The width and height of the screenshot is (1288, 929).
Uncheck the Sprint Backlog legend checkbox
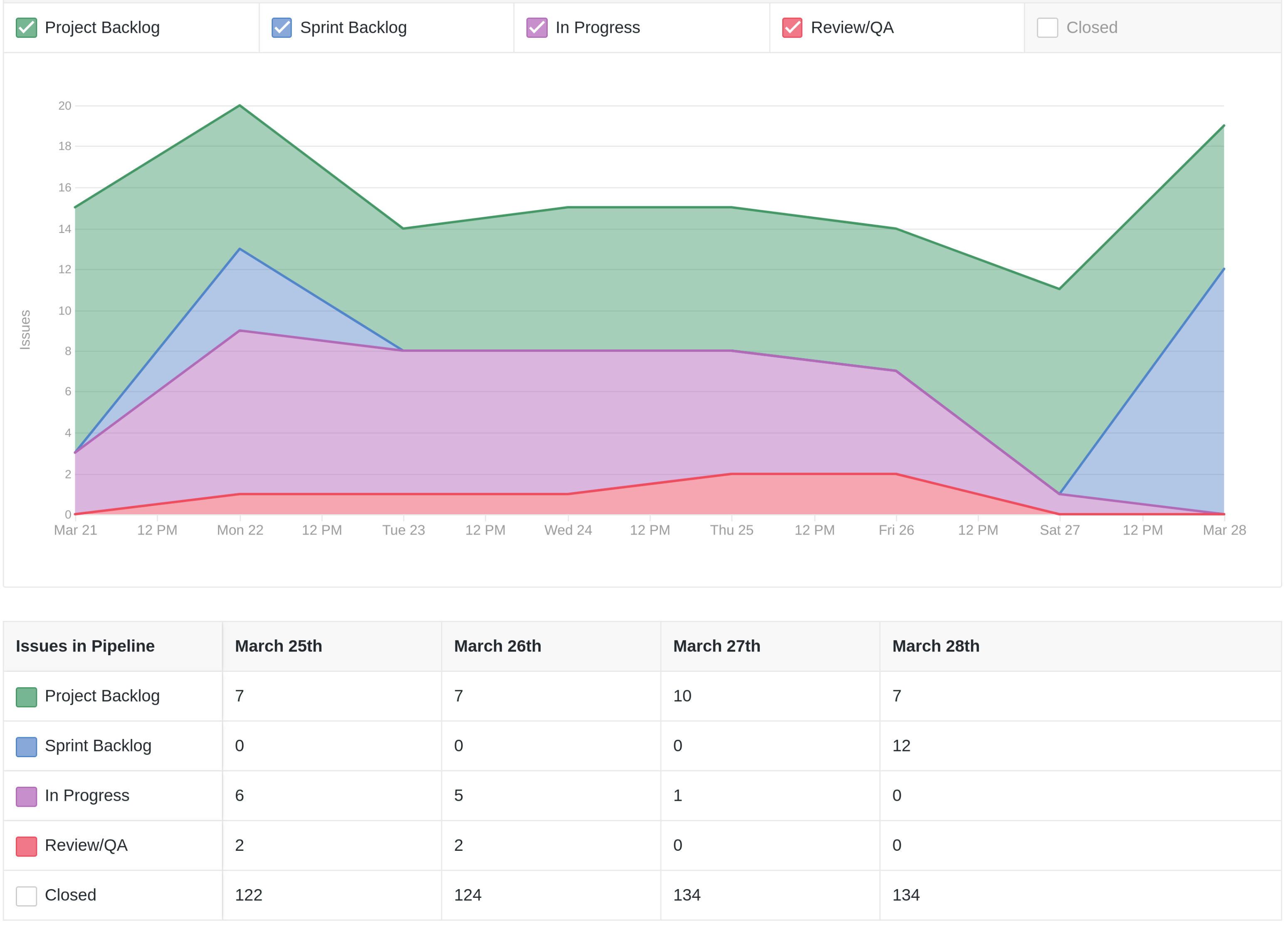click(x=282, y=27)
